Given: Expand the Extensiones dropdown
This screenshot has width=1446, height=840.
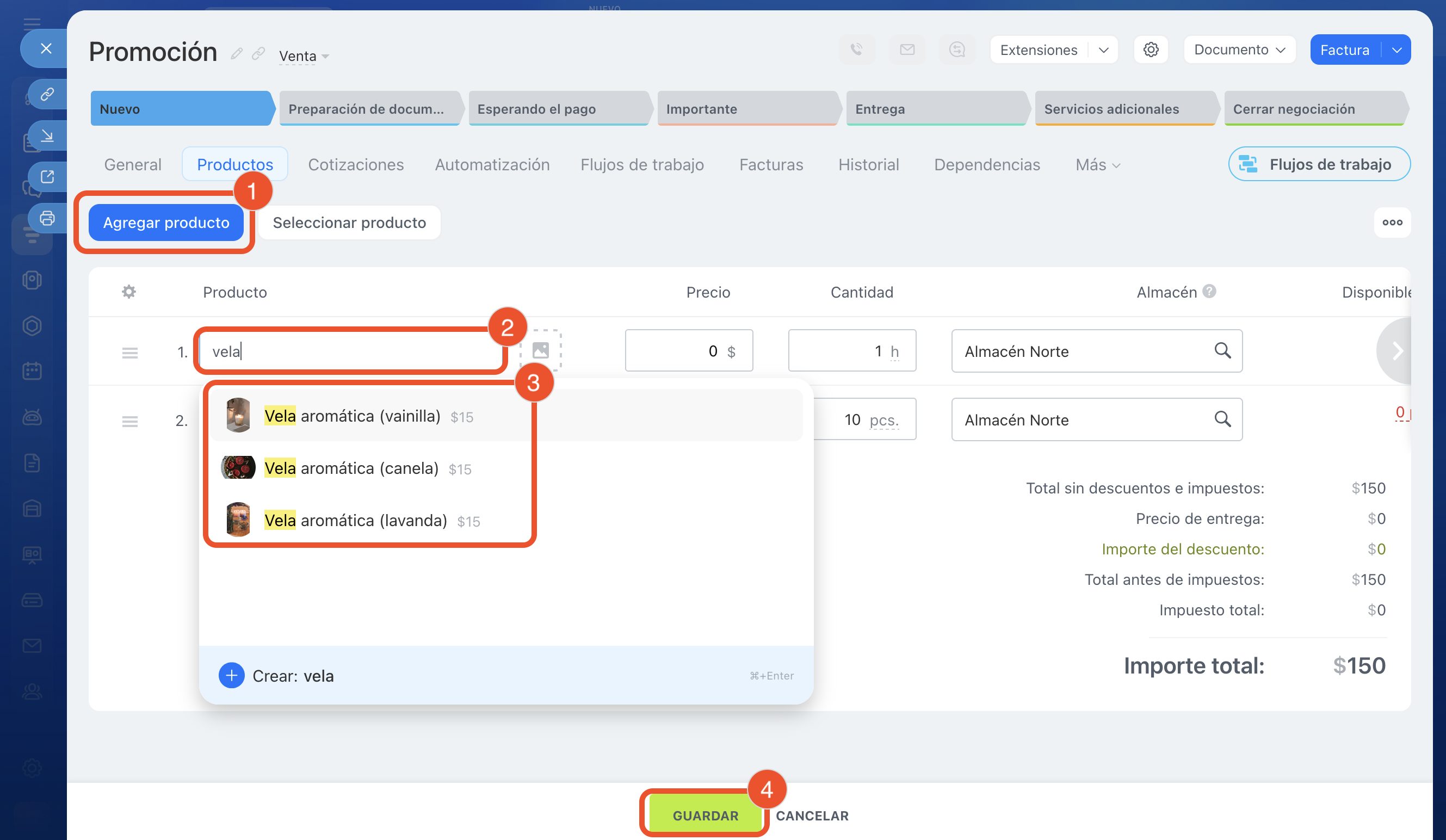Looking at the screenshot, I should coord(1103,50).
